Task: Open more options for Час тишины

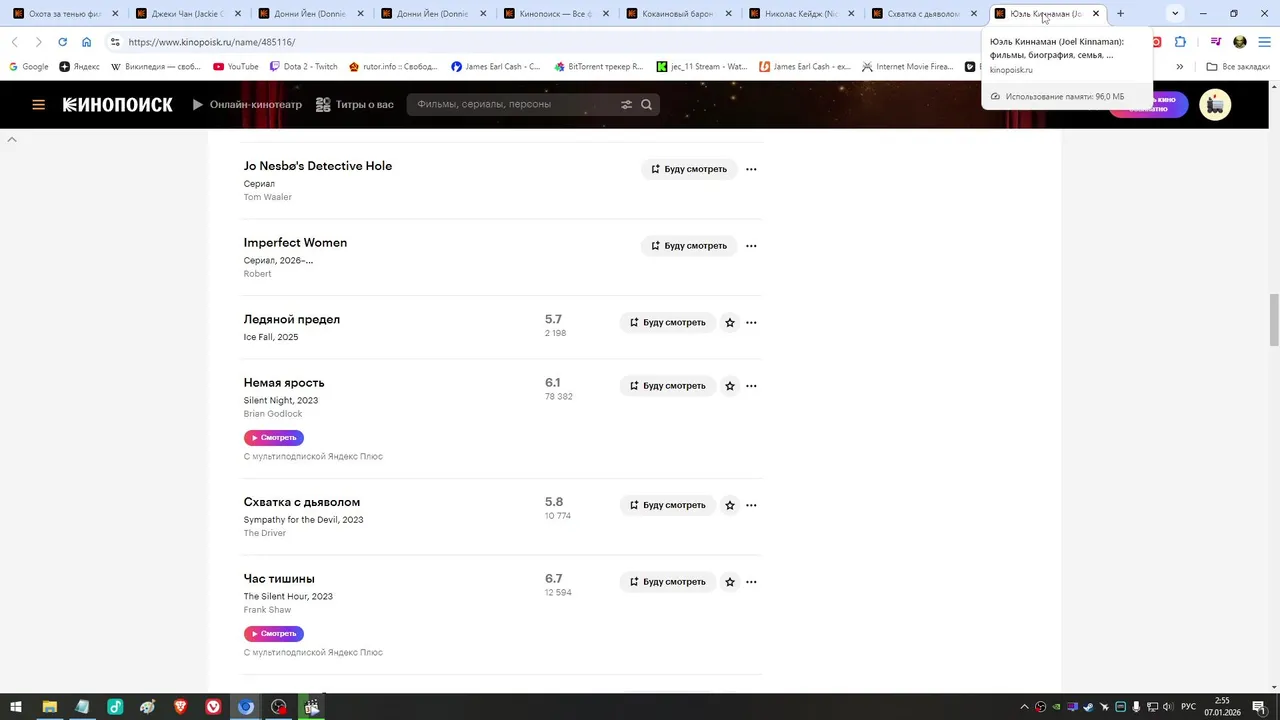Action: (751, 582)
